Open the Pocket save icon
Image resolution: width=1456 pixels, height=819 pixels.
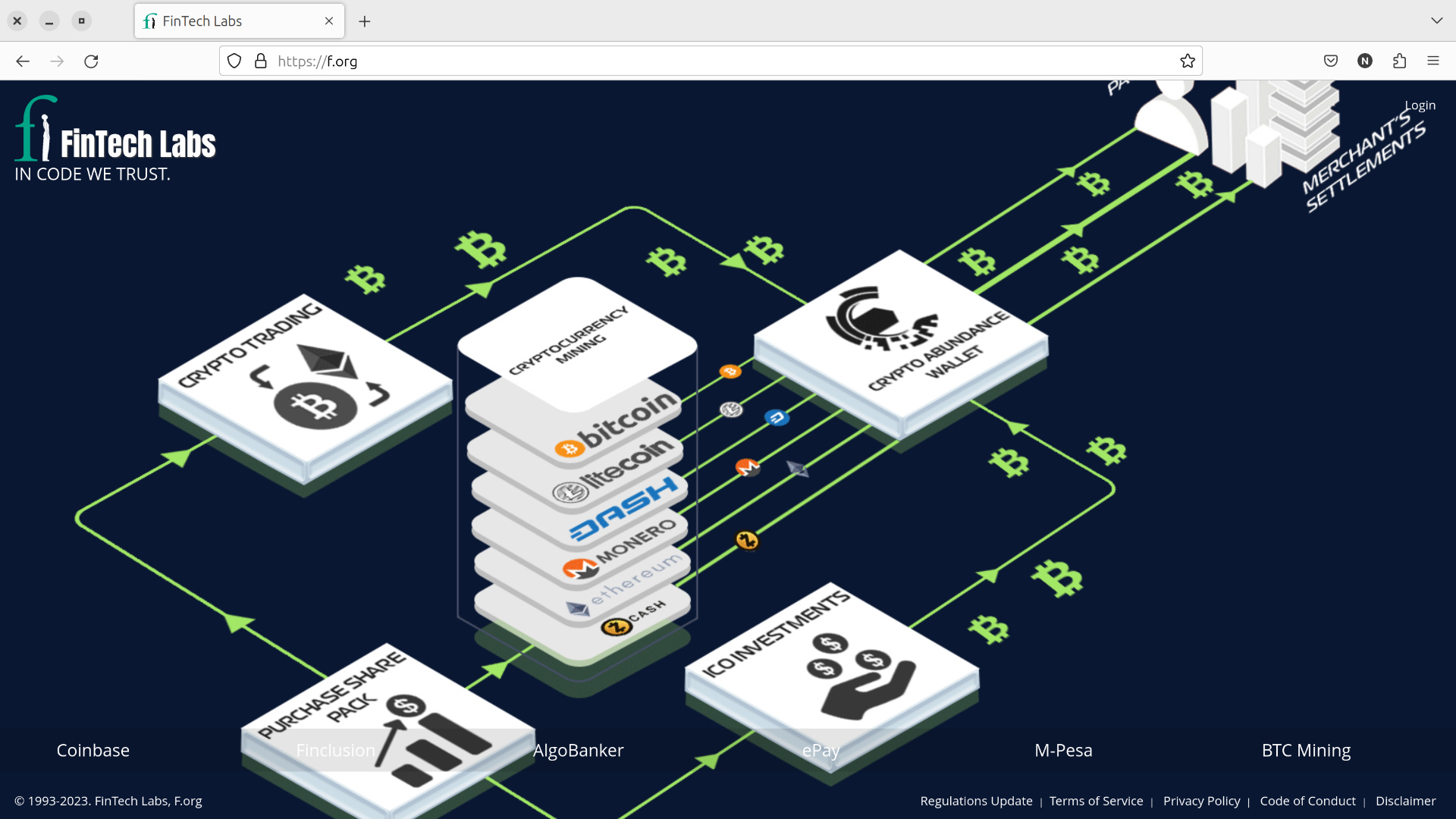click(1331, 61)
